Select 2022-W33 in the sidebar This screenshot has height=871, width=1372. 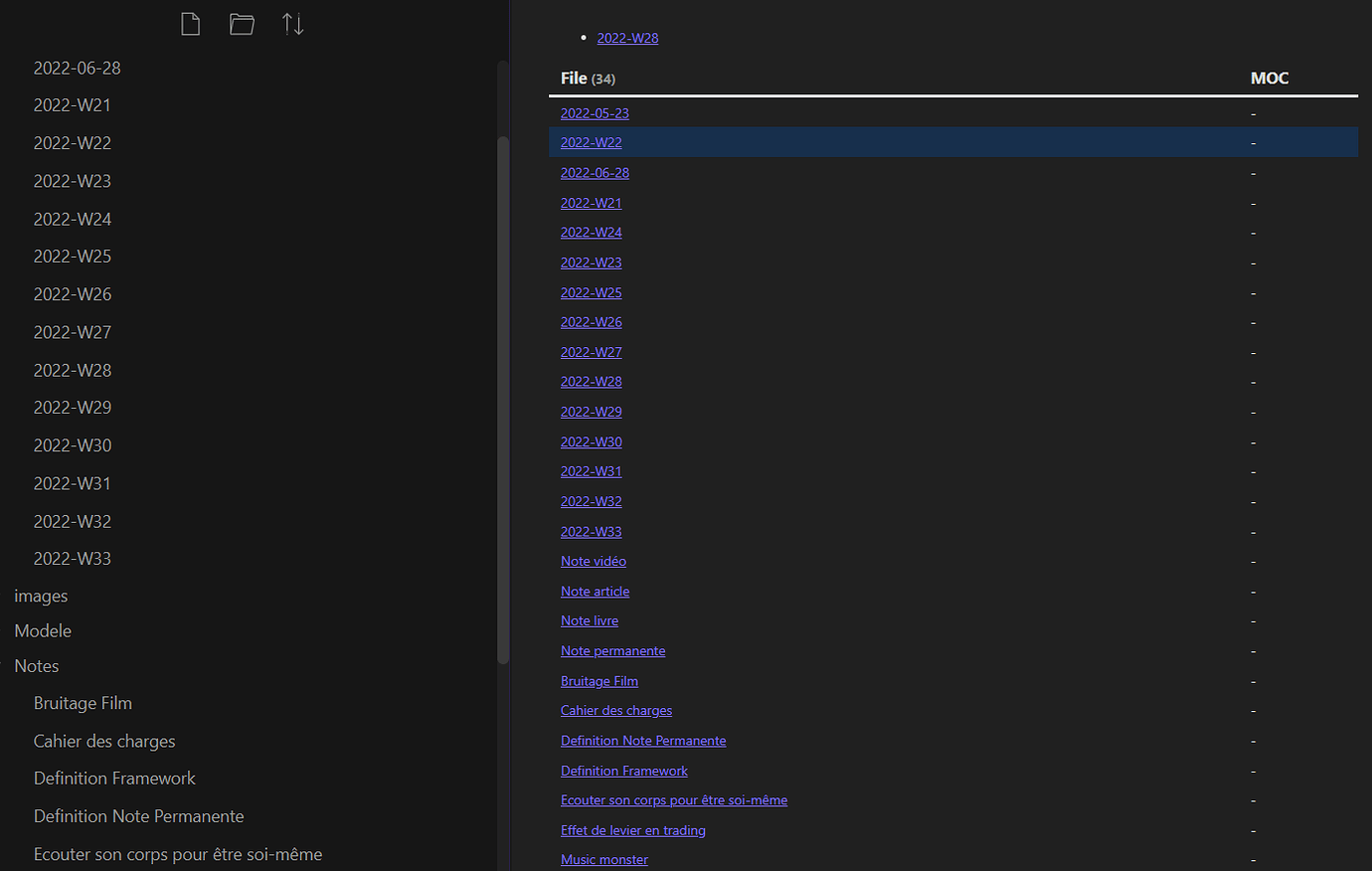pyautogui.click(x=72, y=558)
